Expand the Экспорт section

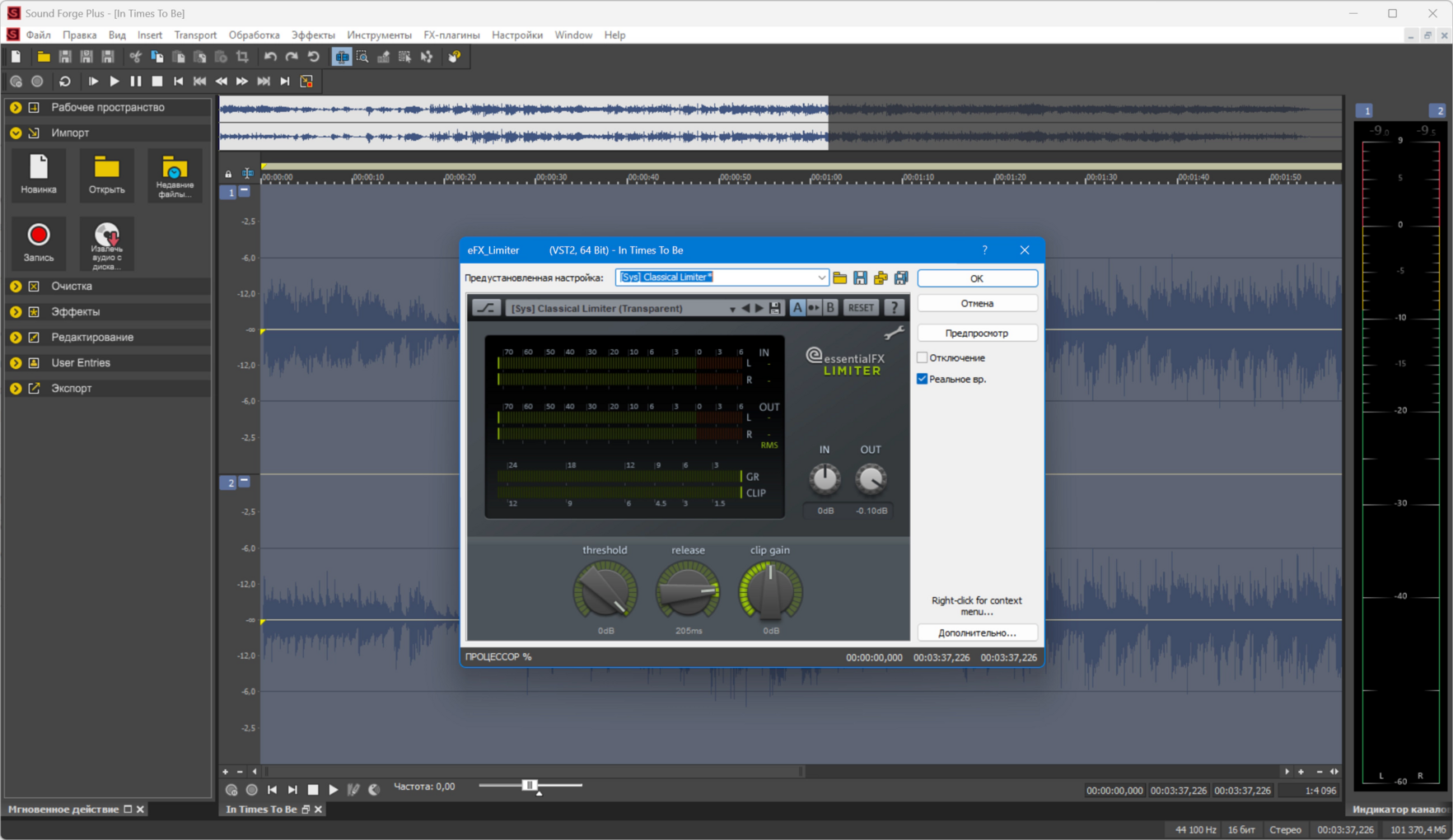16,389
